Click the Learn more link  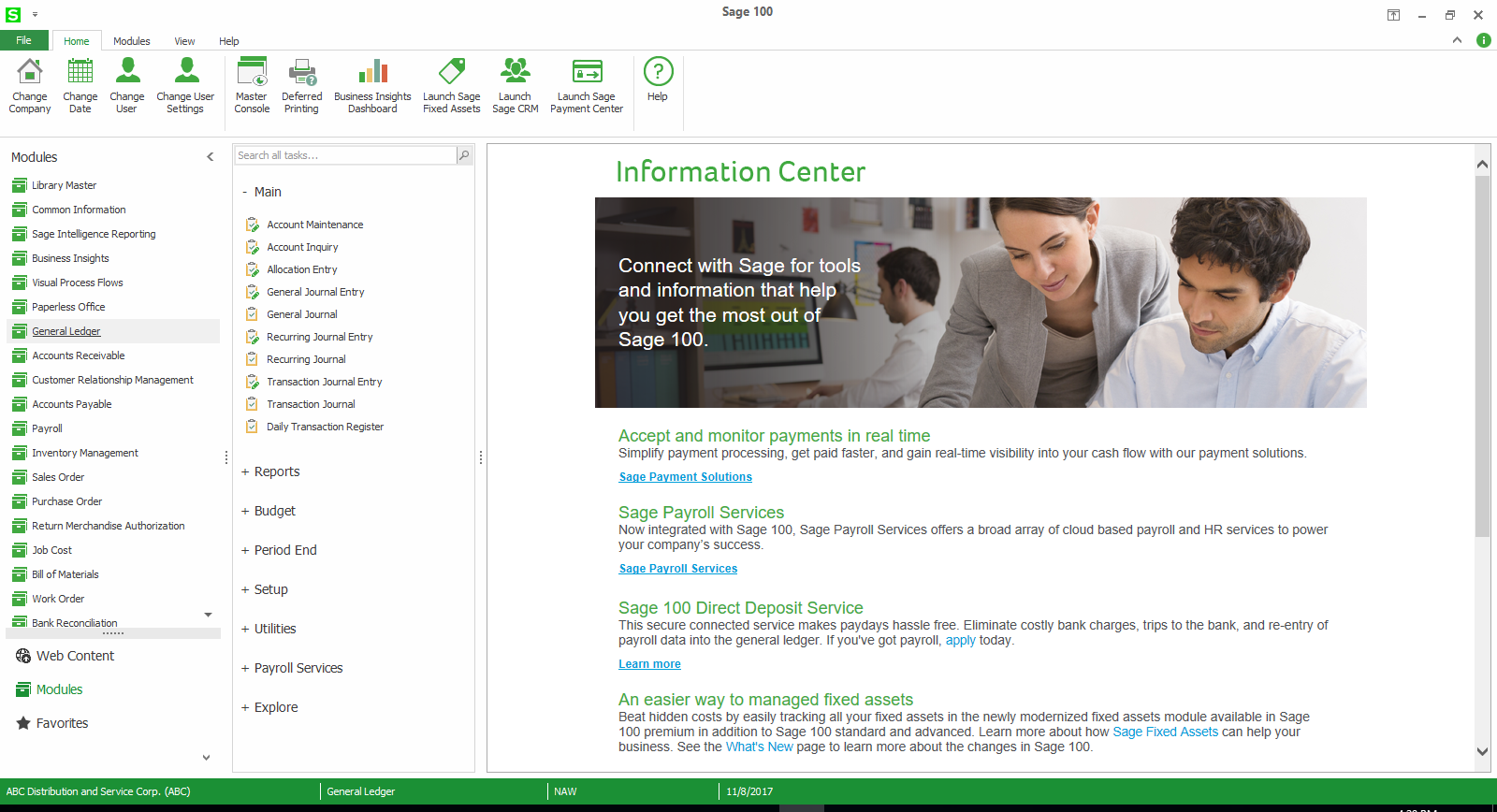[x=649, y=664]
